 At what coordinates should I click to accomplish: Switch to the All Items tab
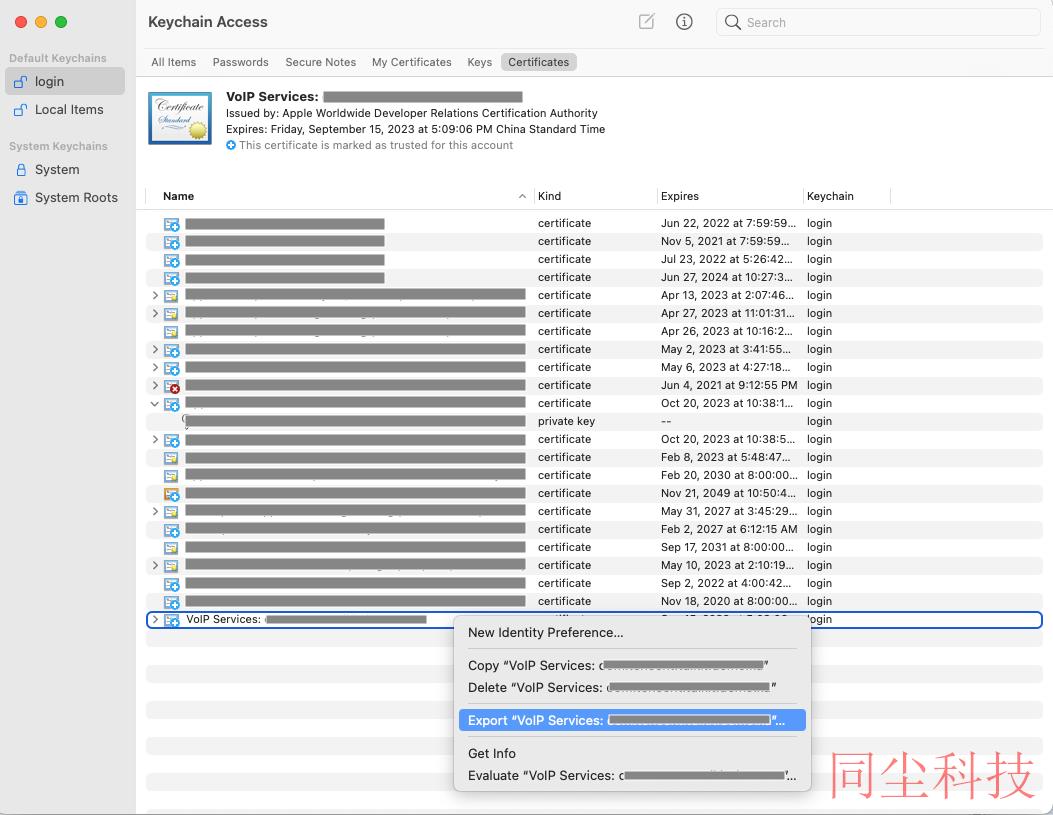pos(173,62)
